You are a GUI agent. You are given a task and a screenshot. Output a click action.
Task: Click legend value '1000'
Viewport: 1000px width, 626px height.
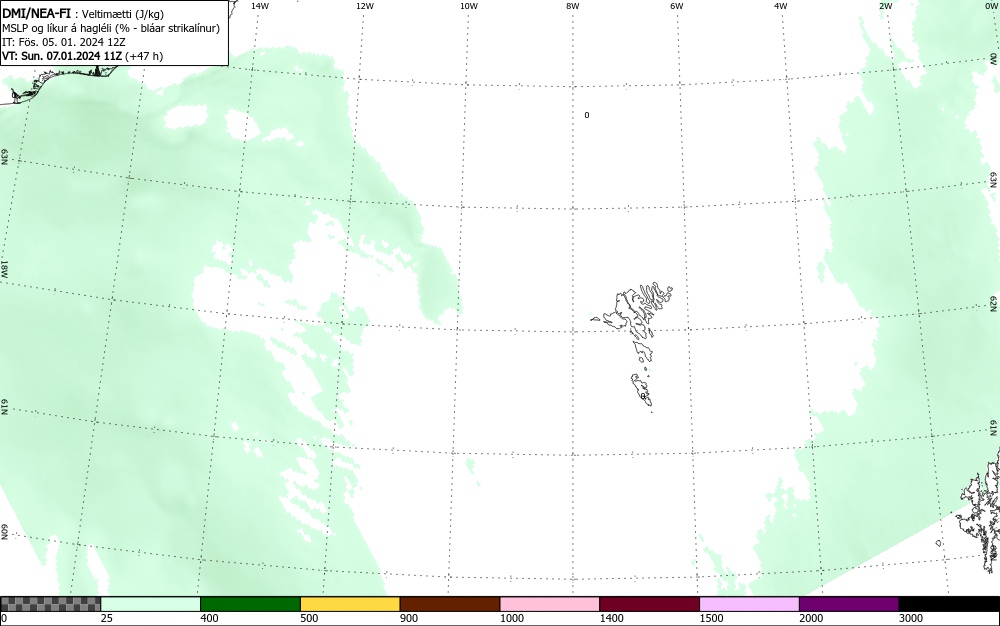[511, 618]
